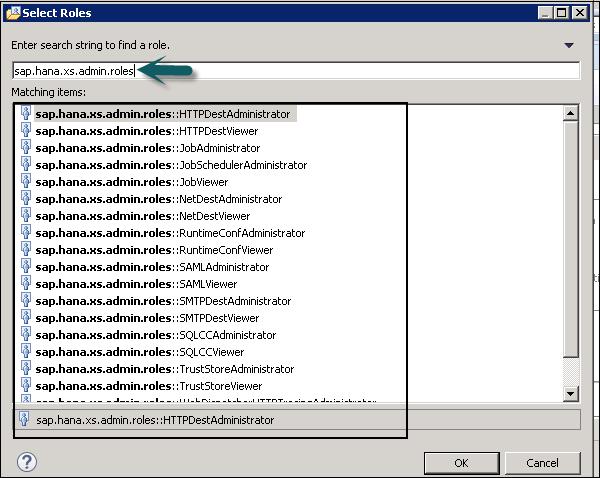Click Select Roles title bar icon
The height and width of the screenshot is (478, 600).
pyautogui.click(x=13, y=13)
